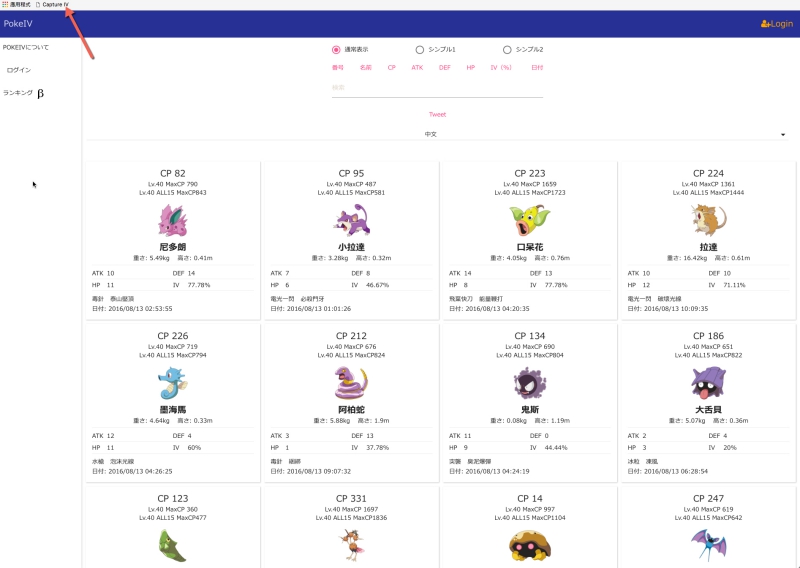Click the 尼多朗 name text
The height and width of the screenshot is (568, 800).
coord(173,247)
